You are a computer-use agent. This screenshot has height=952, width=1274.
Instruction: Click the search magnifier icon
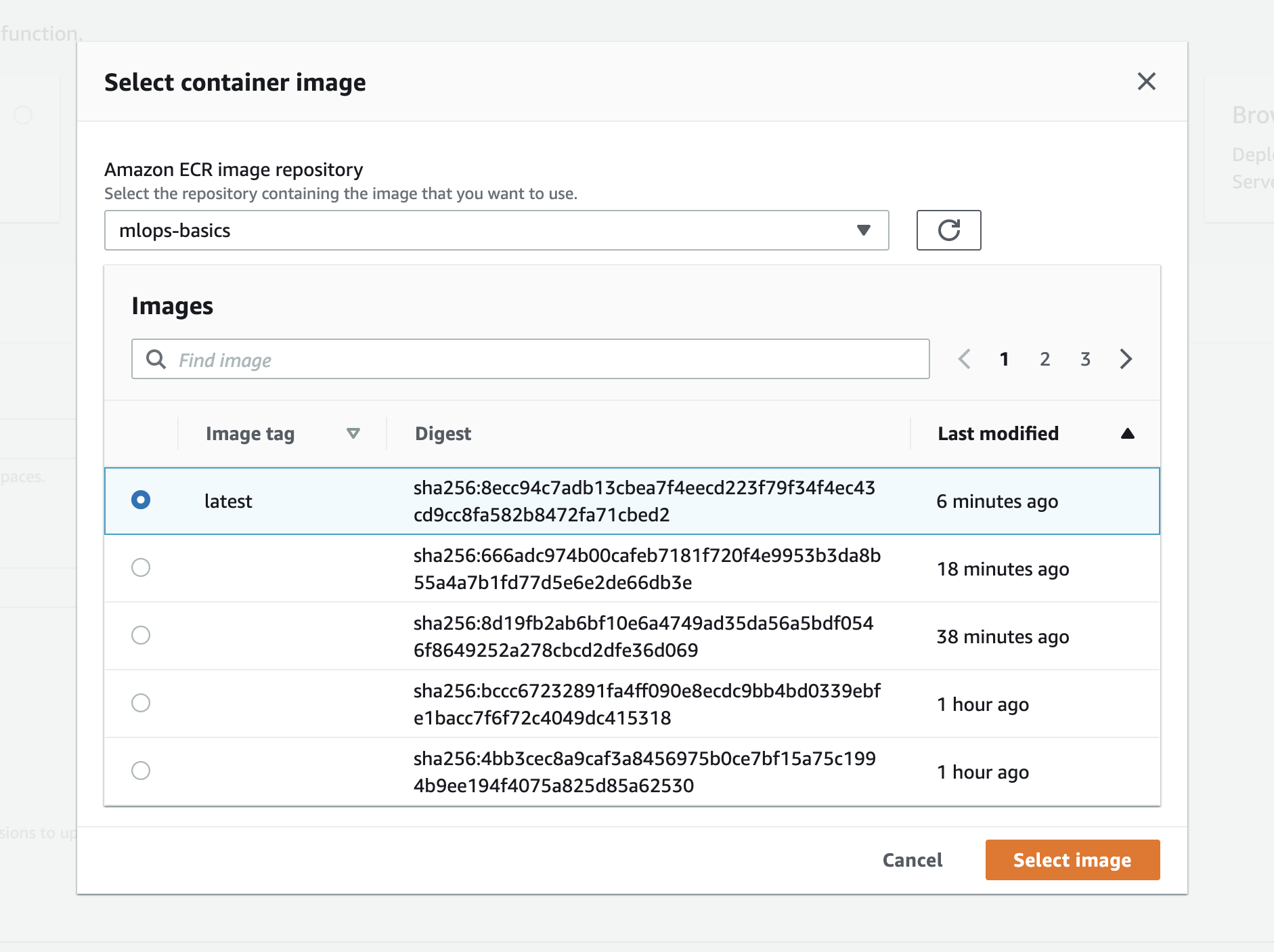pyautogui.click(x=156, y=360)
